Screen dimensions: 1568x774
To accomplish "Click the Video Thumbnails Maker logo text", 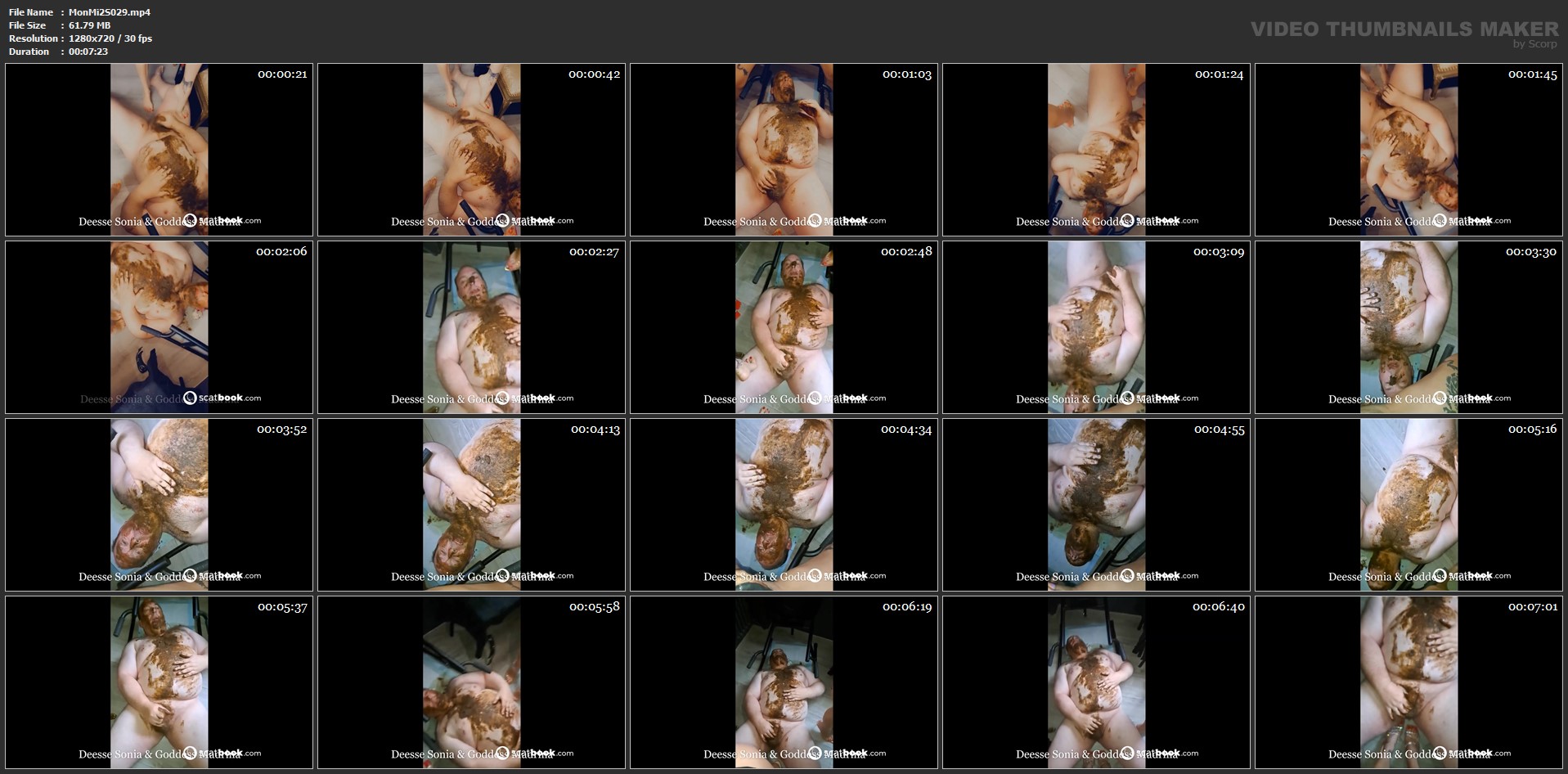I will [x=1404, y=29].
